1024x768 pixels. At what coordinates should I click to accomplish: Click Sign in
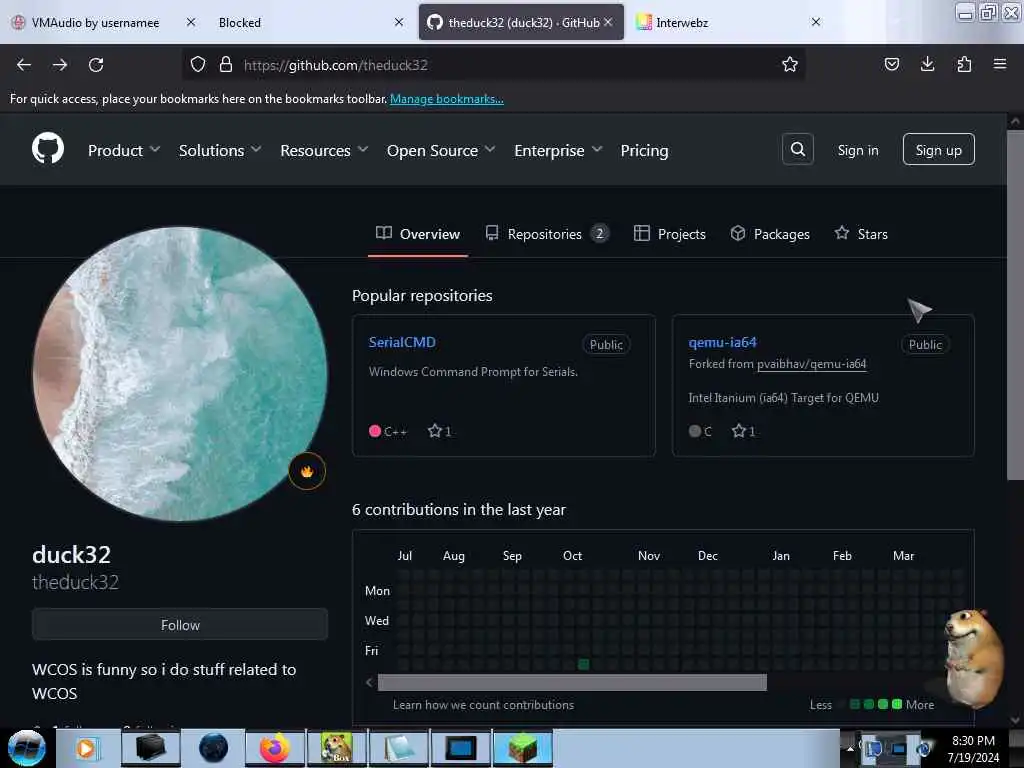857,150
